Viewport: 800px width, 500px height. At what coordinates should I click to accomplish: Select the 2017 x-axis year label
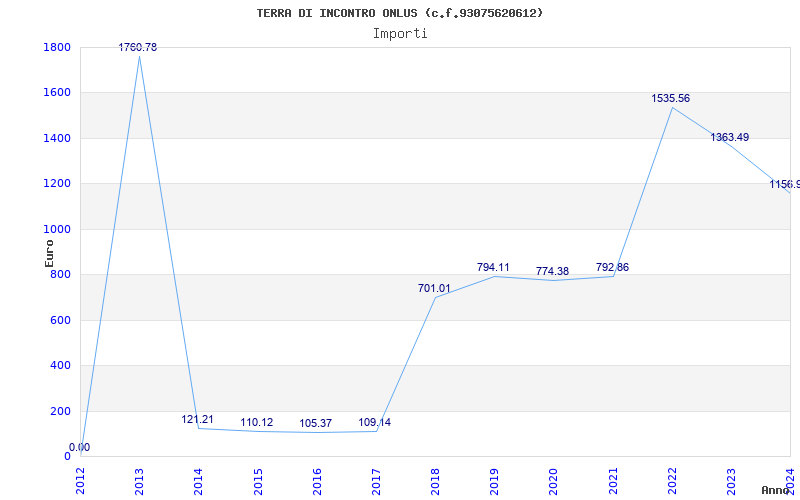376,481
